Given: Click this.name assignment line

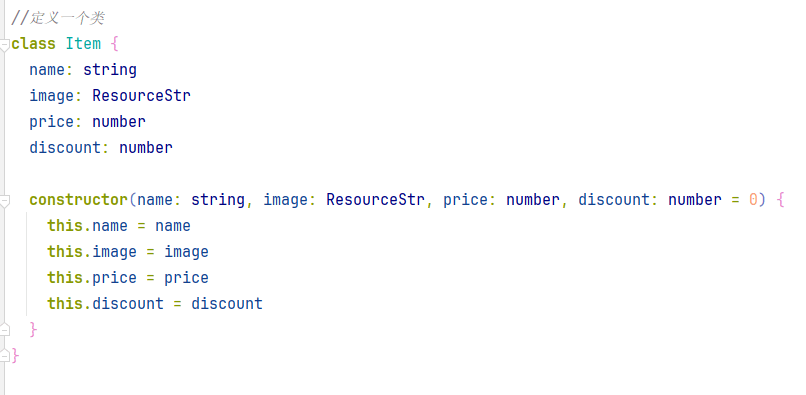Looking at the screenshot, I should tap(119, 226).
